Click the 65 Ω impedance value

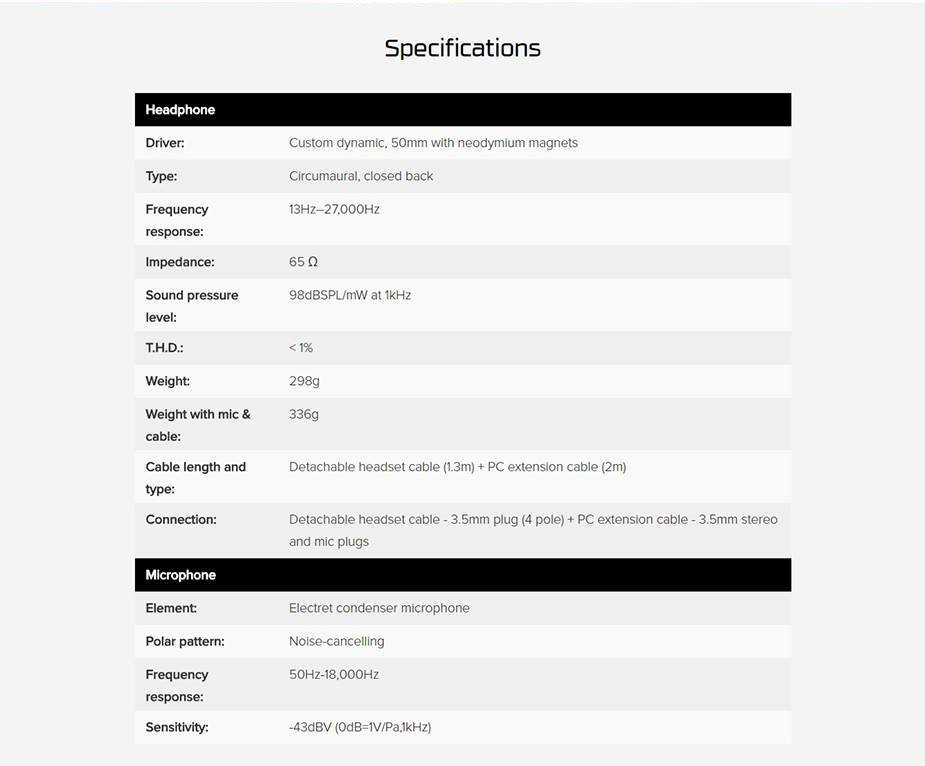[303, 262]
